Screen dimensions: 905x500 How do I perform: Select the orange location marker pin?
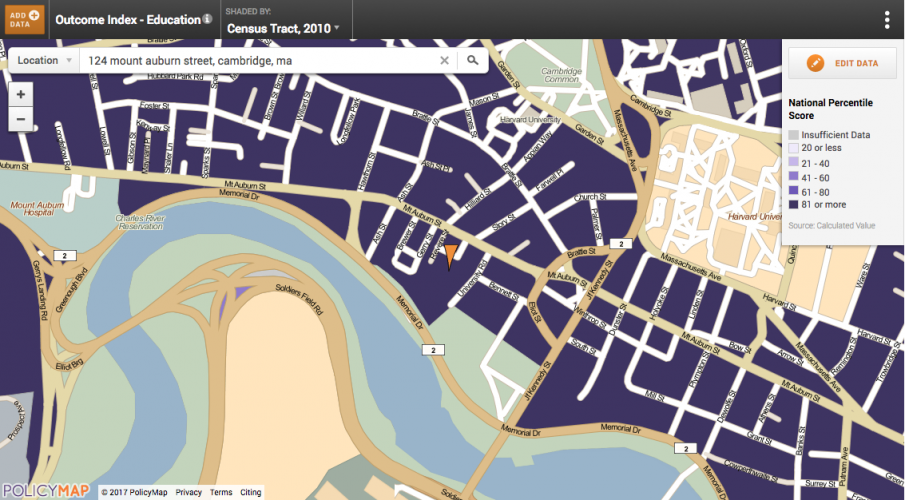point(450,257)
